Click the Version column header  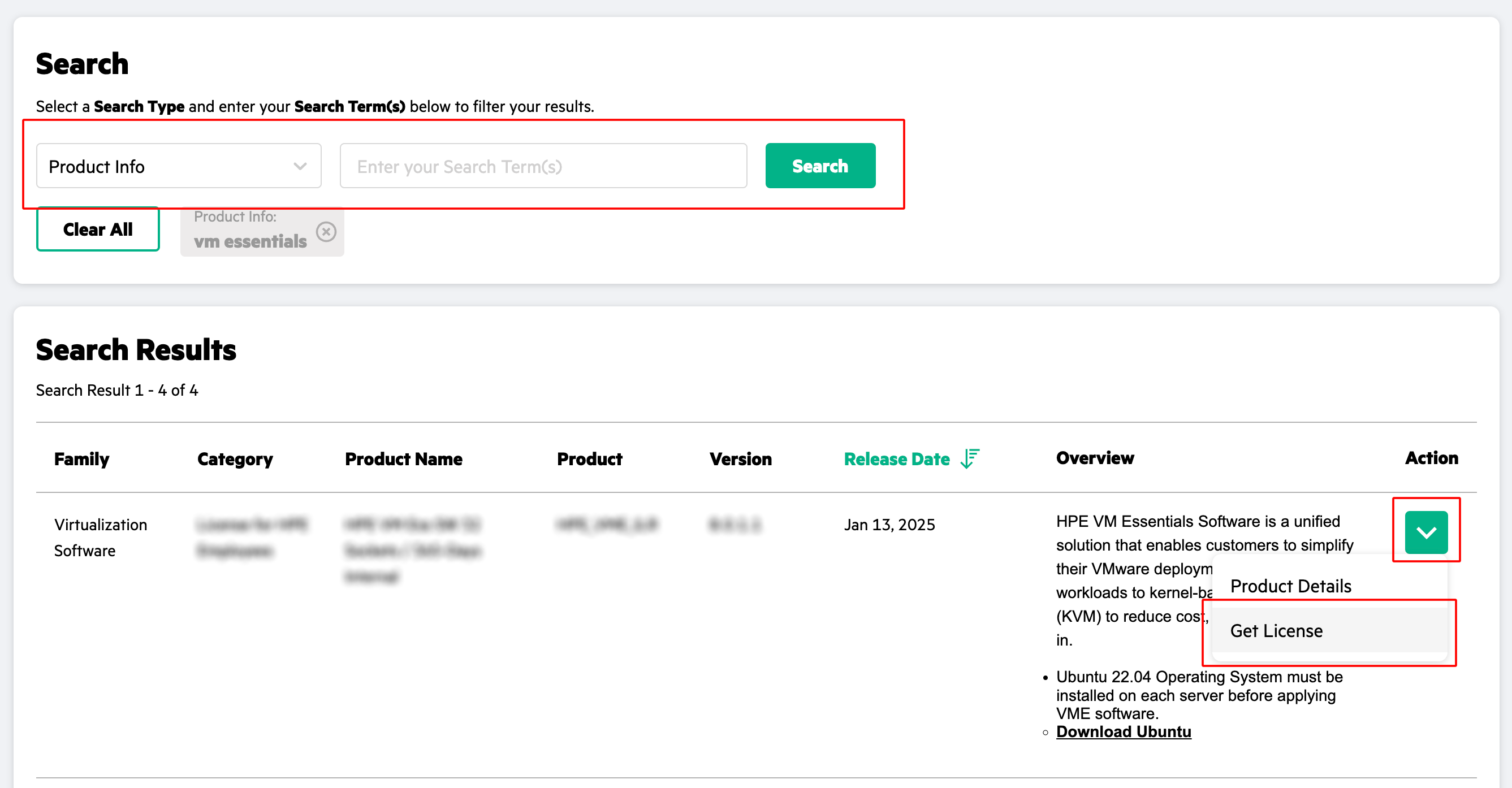click(x=740, y=459)
